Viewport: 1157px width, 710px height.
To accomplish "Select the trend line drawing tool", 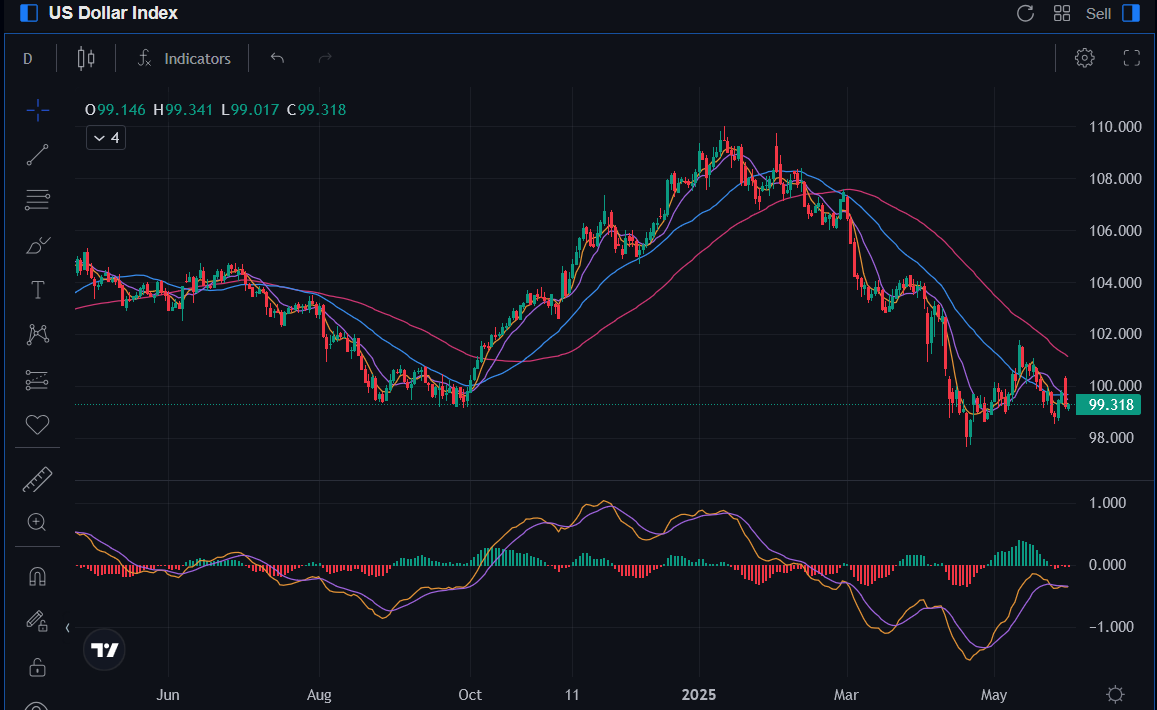I will point(38,155).
